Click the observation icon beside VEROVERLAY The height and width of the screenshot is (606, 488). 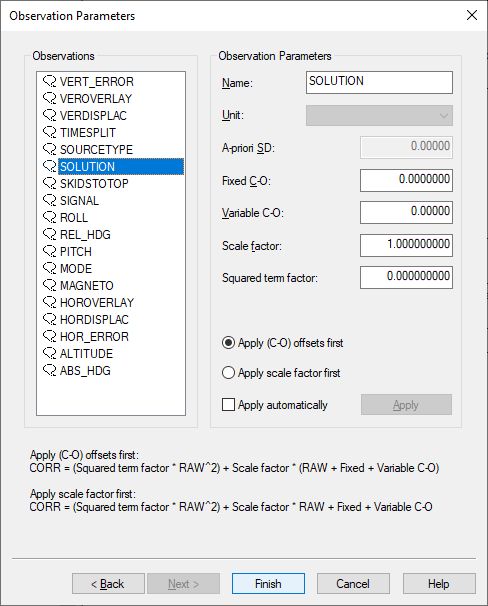tap(50, 98)
